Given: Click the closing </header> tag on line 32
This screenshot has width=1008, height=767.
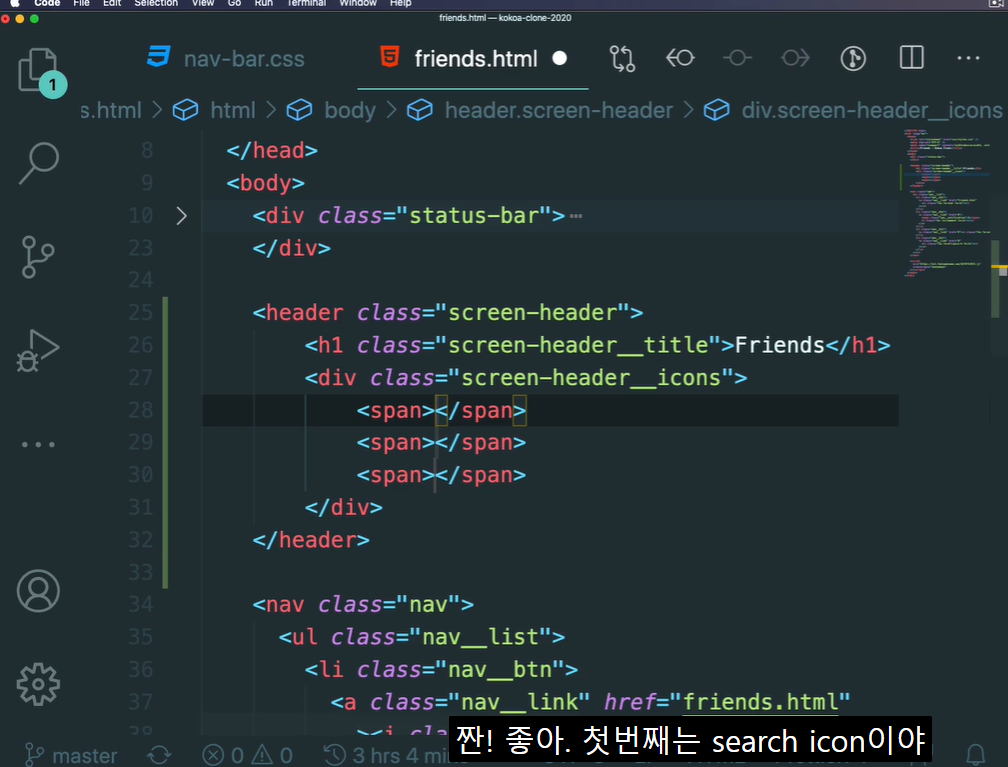Looking at the screenshot, I should click(311, 540).
